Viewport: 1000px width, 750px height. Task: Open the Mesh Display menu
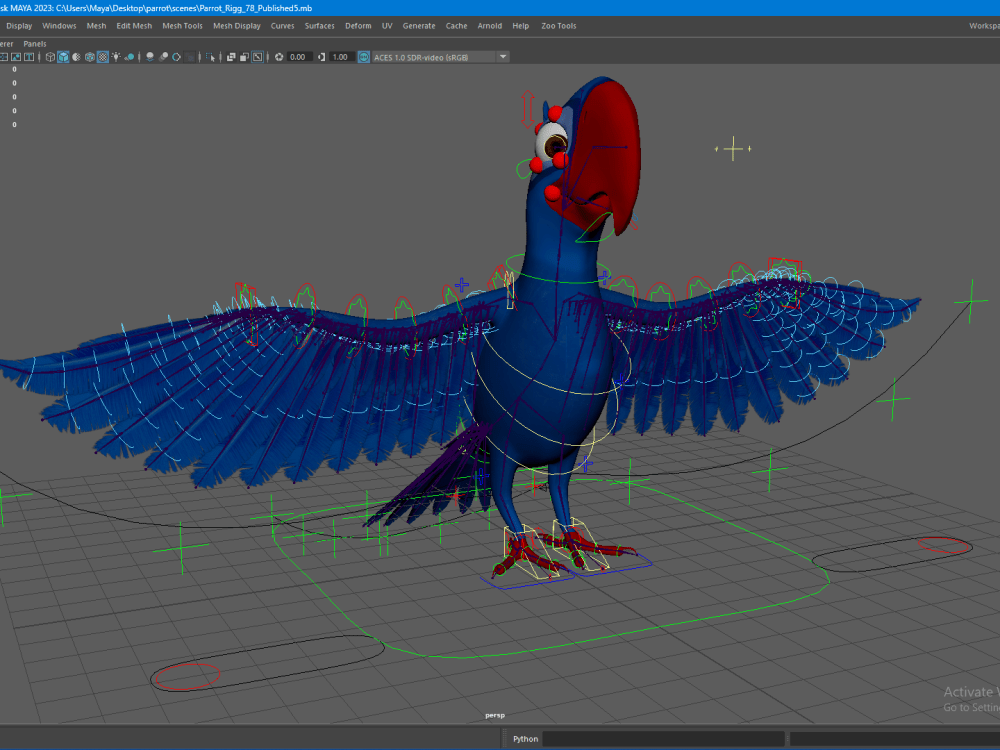click(x=236, y=26)
